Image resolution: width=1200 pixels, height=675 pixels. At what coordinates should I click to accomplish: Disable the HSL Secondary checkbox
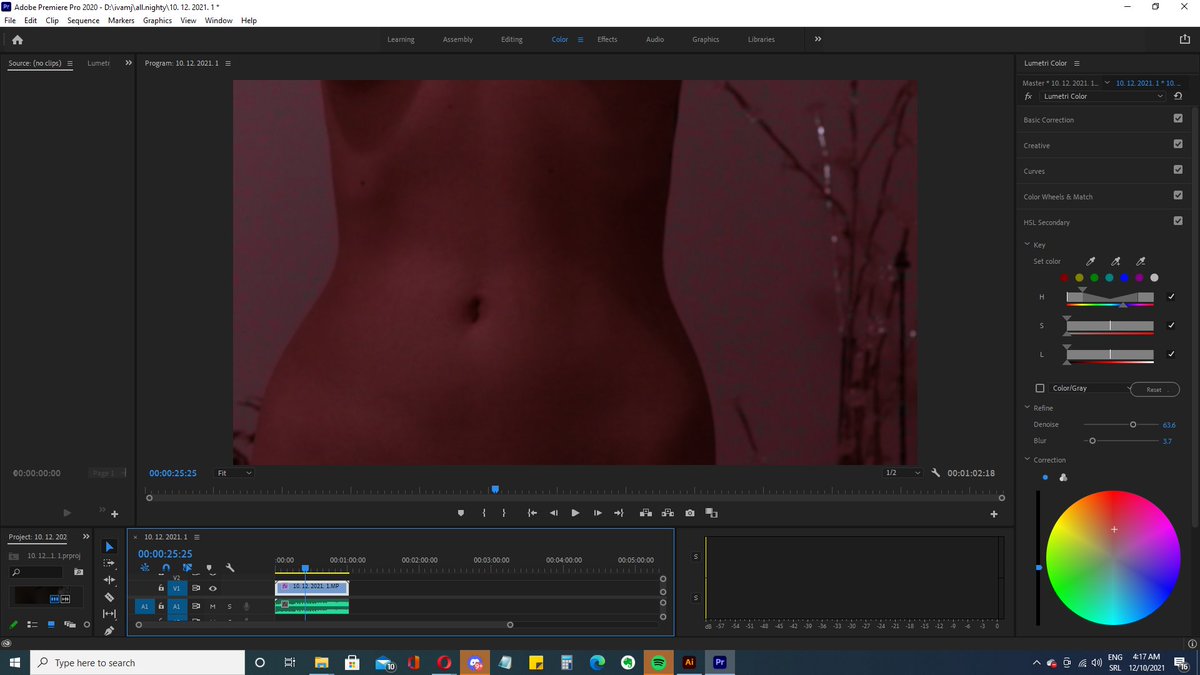1178,221
